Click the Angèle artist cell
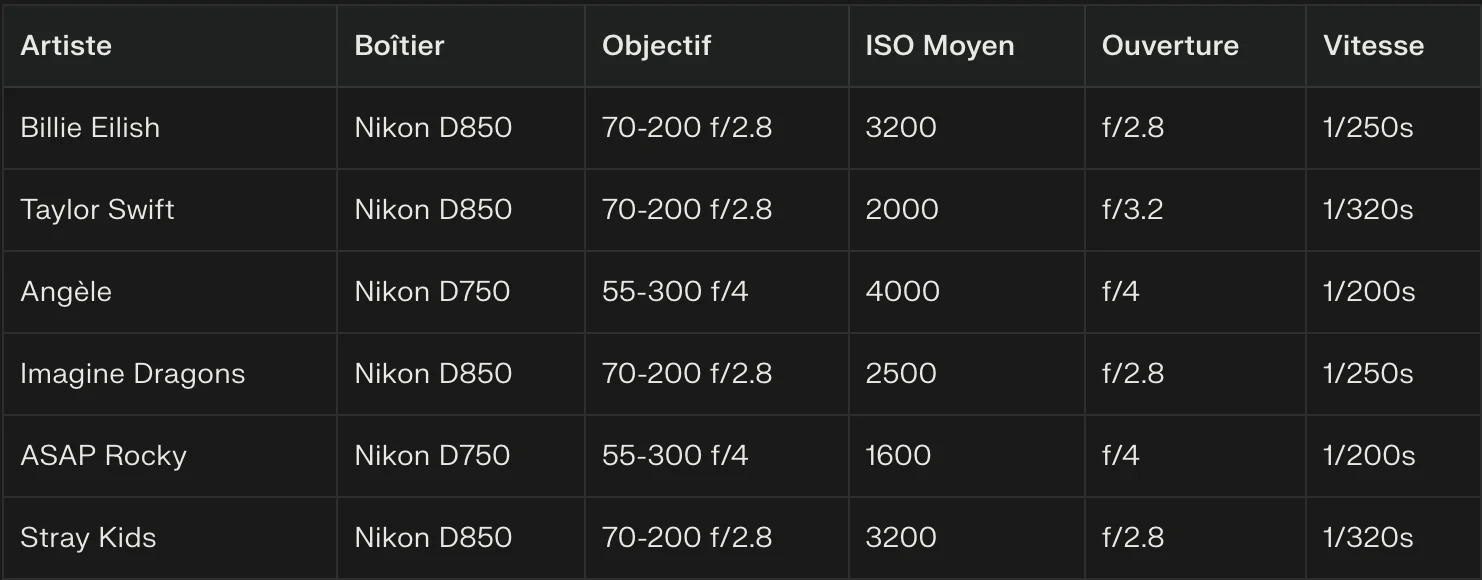 [x=66, y=292]
